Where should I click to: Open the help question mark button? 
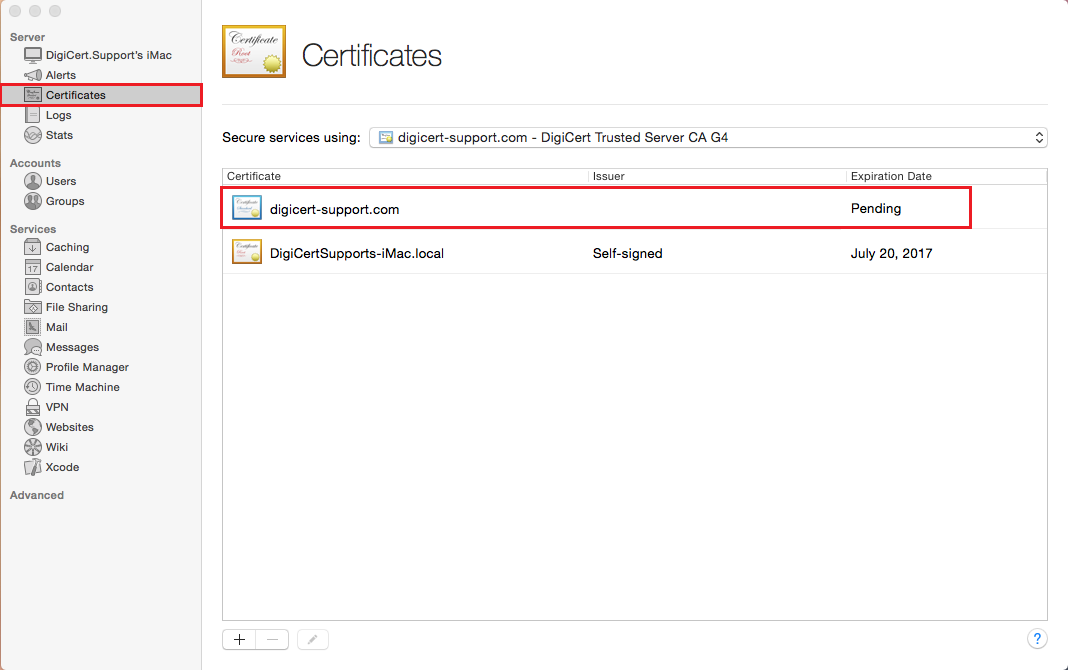tap(1036, 639)
